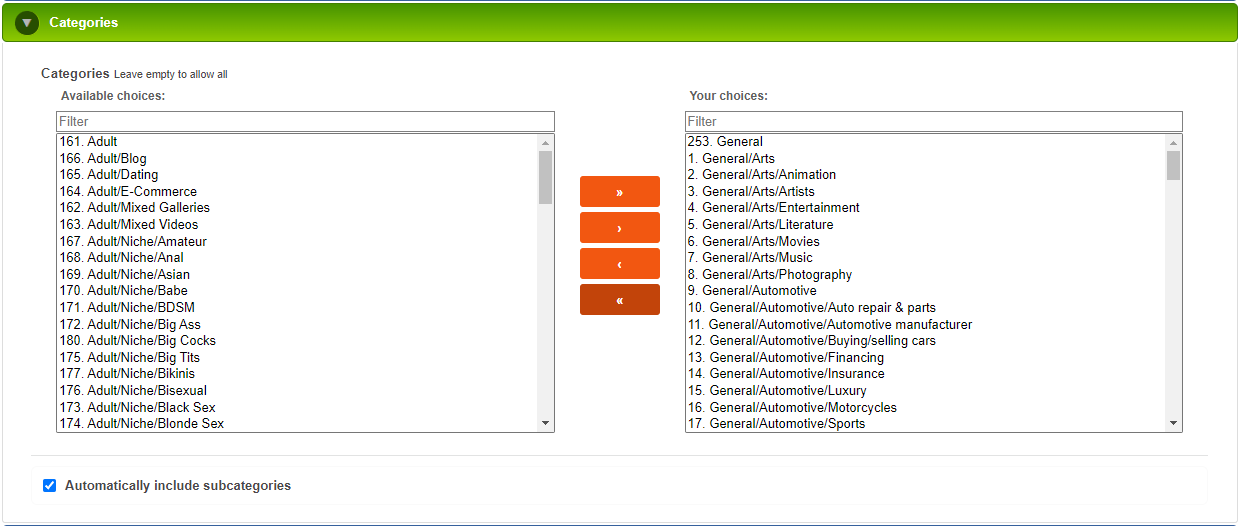The width and height of the screenshot is (1242, 526).
Task: Collapse the Categories section arrow icon
Action: tap(27, 22)
